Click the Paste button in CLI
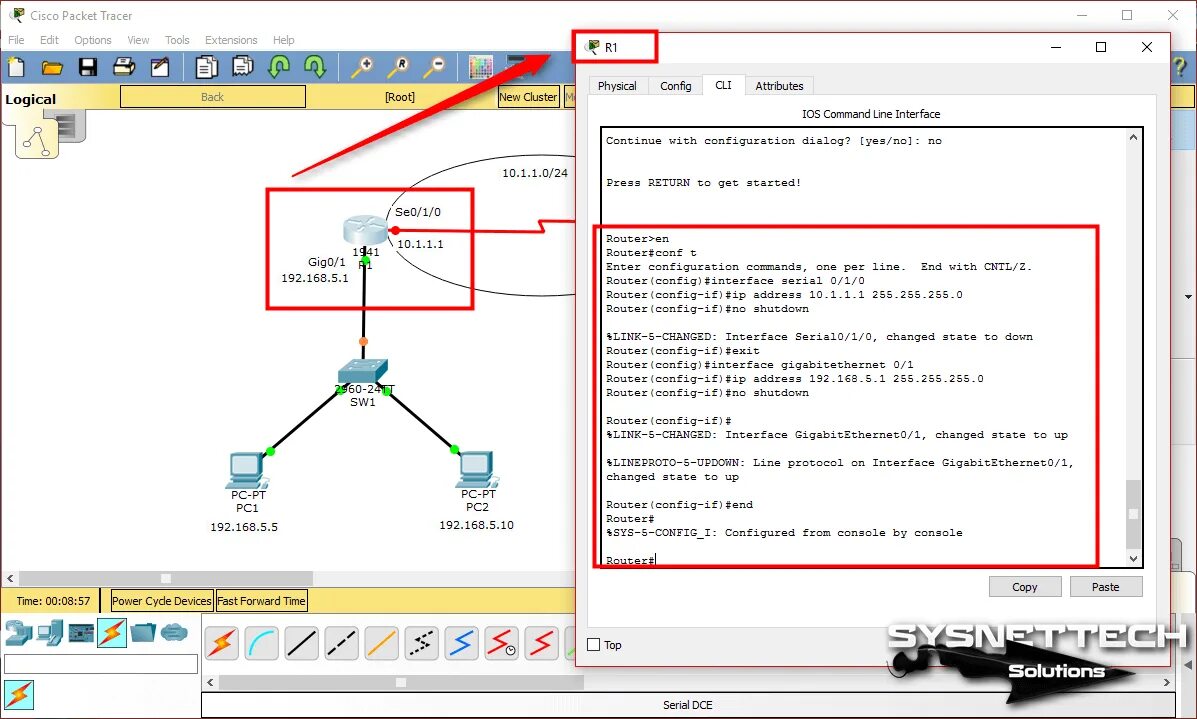The width and height of the screenshot is (1197, 719). [x=1105, y=587]
